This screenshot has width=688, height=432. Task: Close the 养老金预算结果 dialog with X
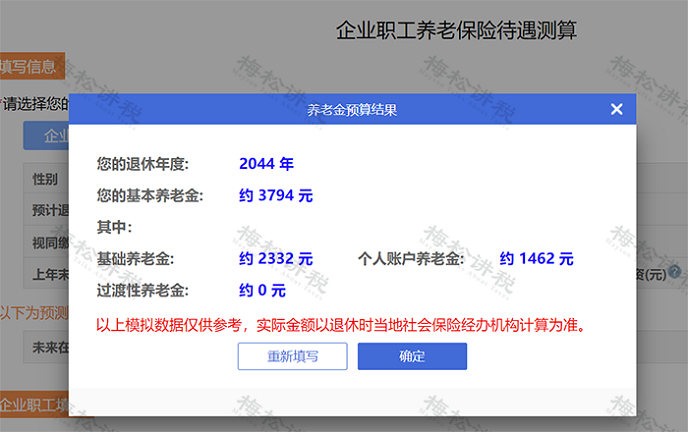click(616, 110)
